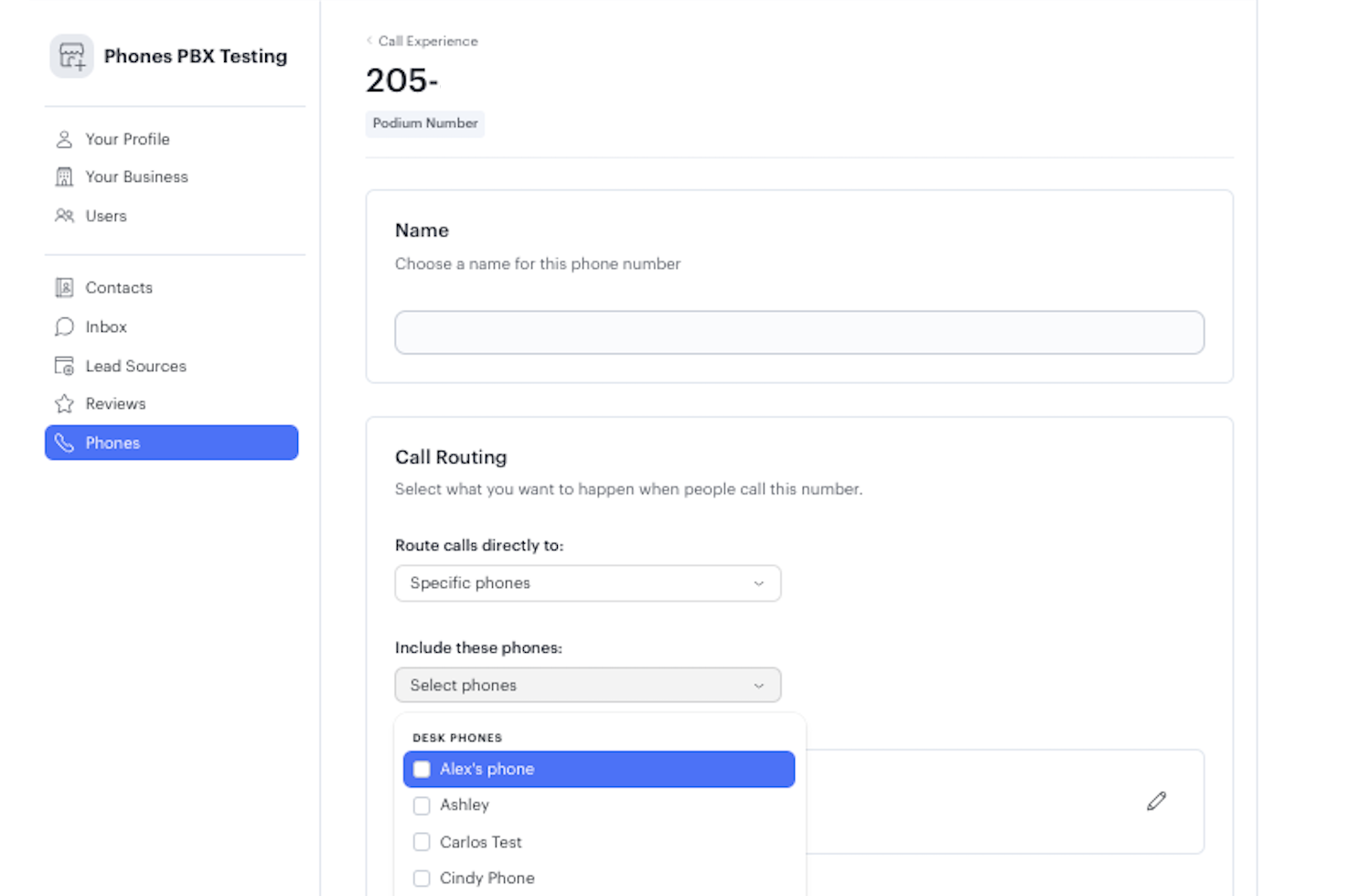1348x896 pixels.
Task: Click the Your Profile person icon
Action: 64,139
